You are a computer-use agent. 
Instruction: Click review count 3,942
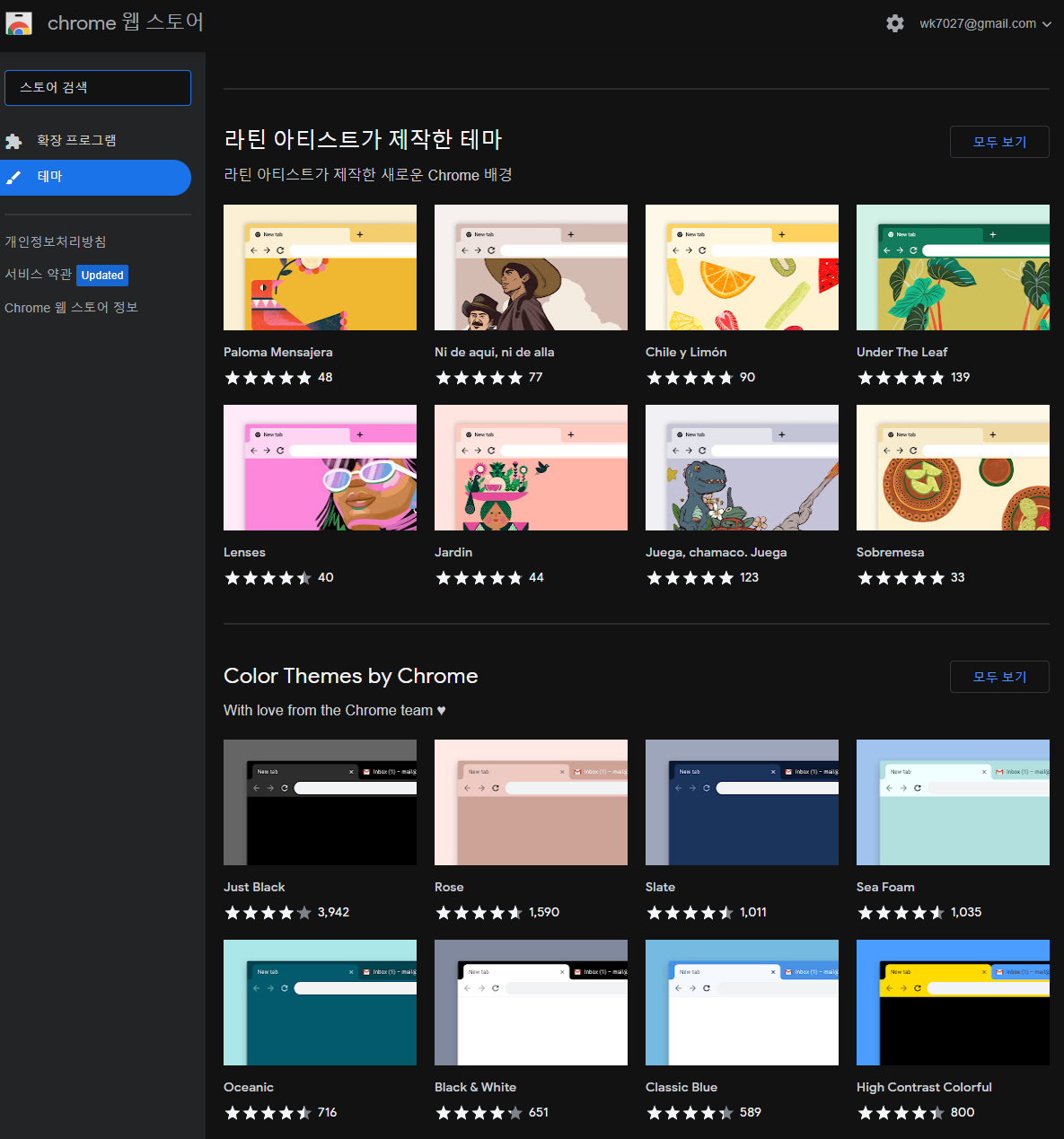(333, 912)
